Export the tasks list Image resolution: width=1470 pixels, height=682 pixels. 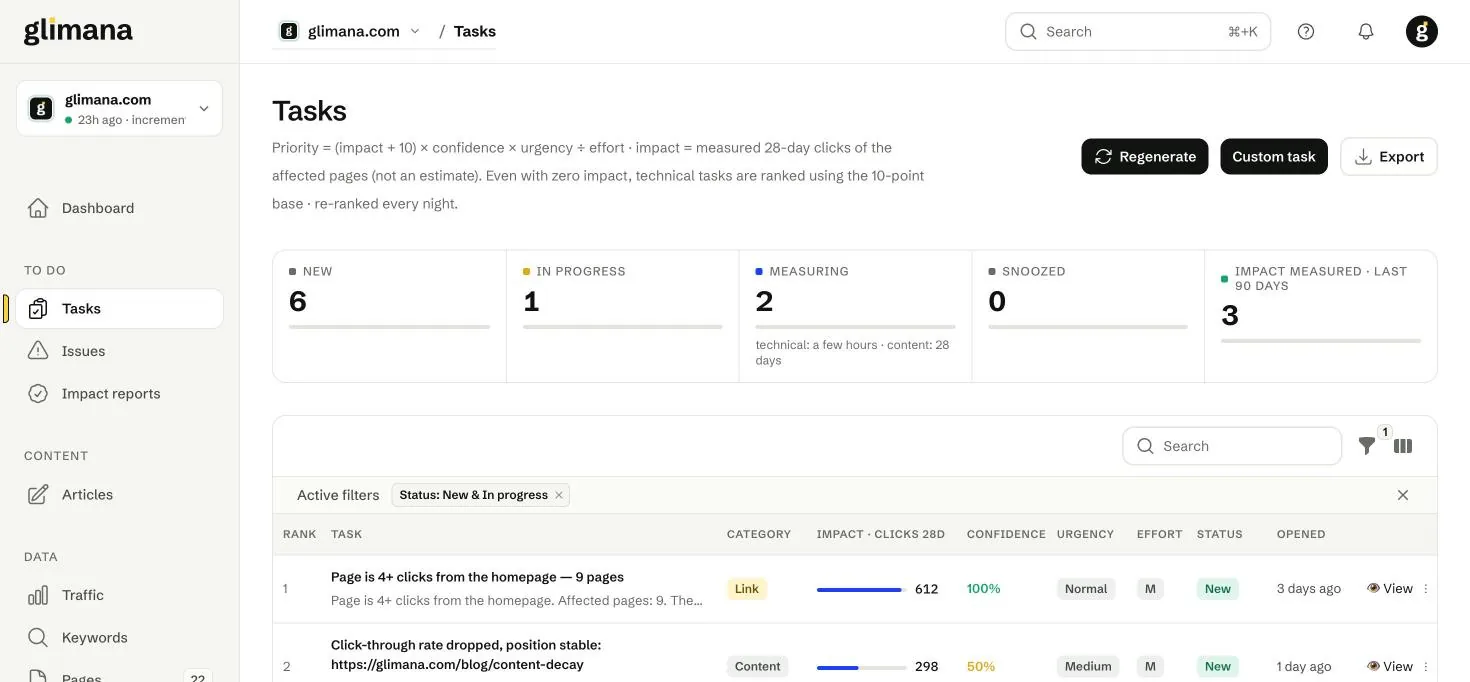point(1389,157)
